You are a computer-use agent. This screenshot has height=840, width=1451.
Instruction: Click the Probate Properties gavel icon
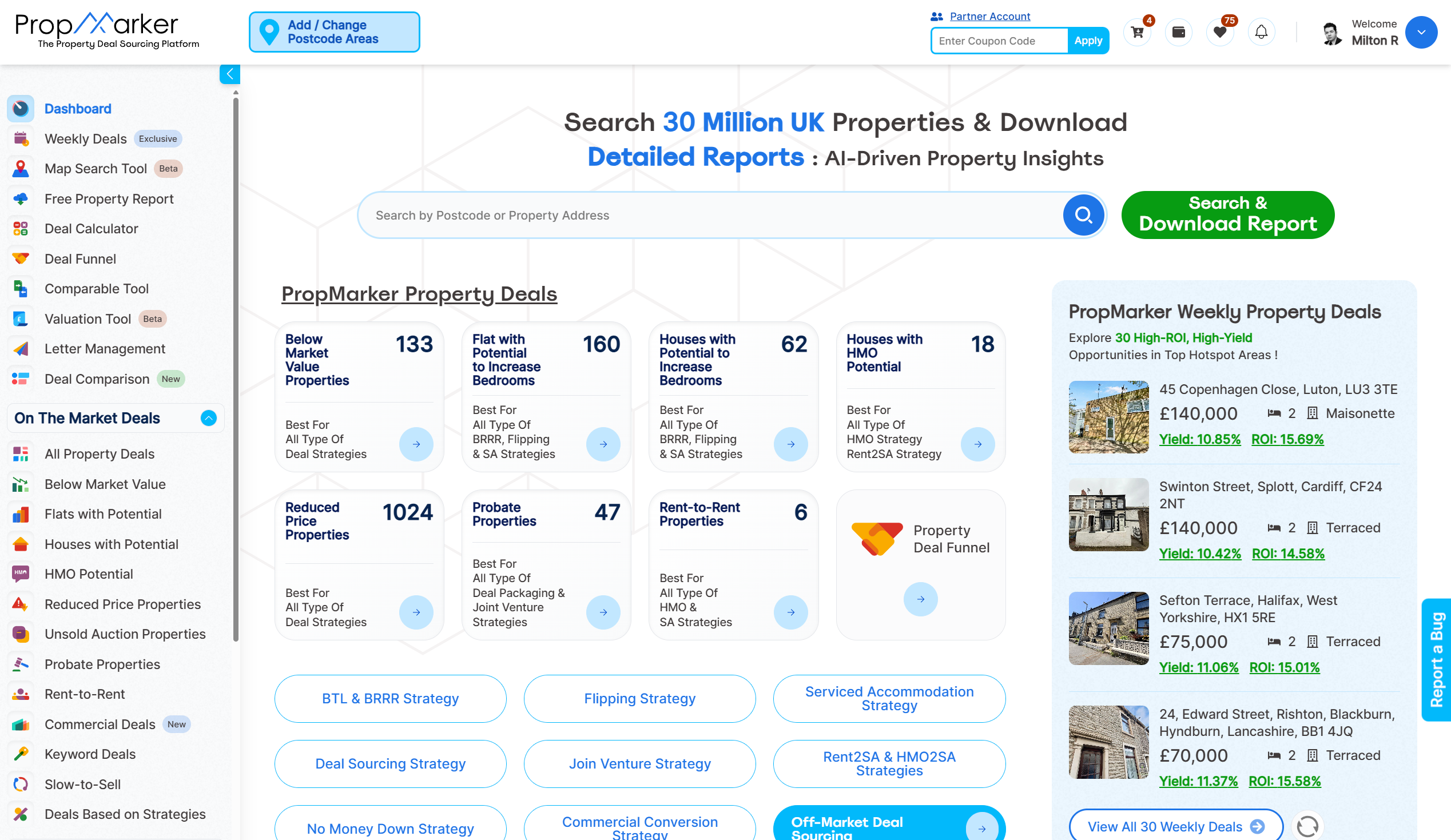click(21, 664)
